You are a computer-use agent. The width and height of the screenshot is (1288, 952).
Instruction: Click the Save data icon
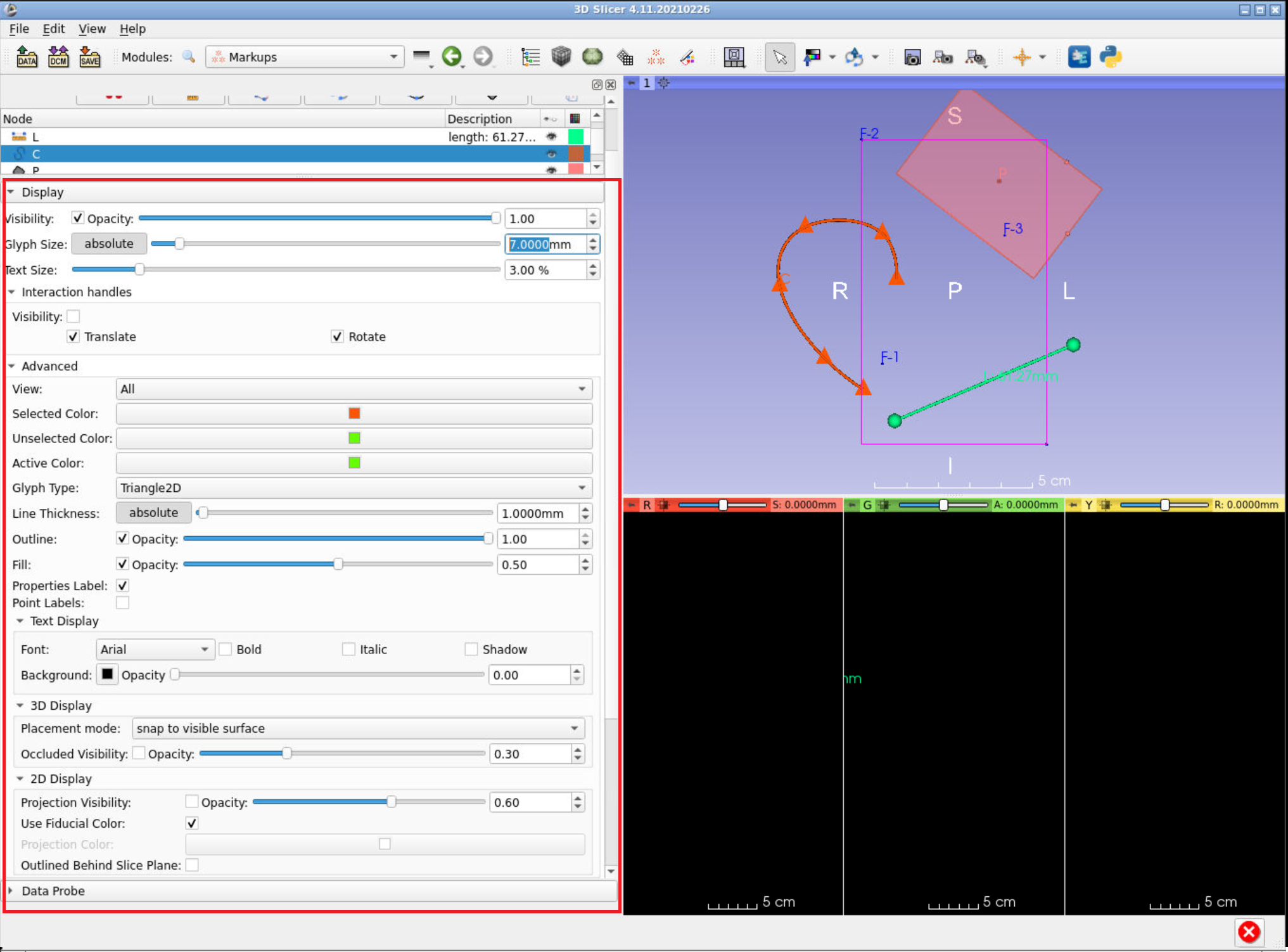89,57
